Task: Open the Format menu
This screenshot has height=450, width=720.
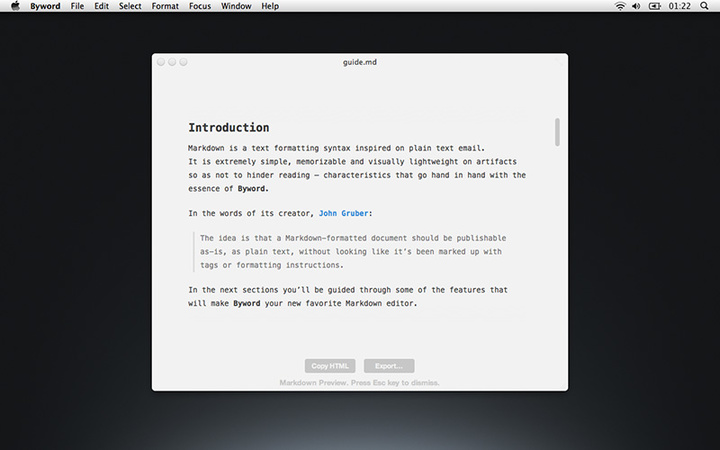Action: coord(165,6)
